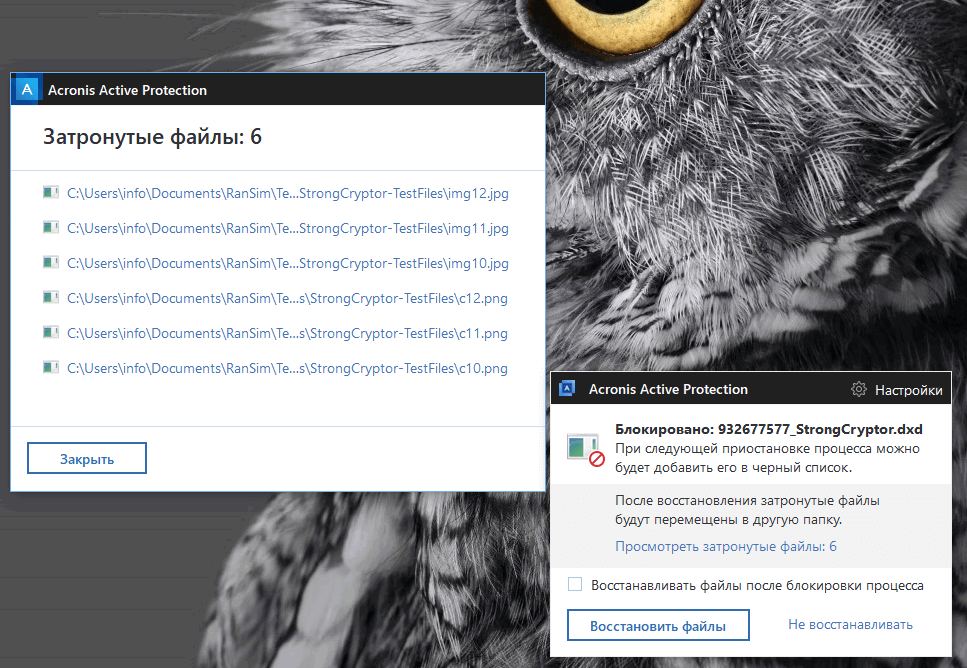This screenshot has height=668, width=967.
Task: Open the img10.jpg file path link
Action: [287, 263]
